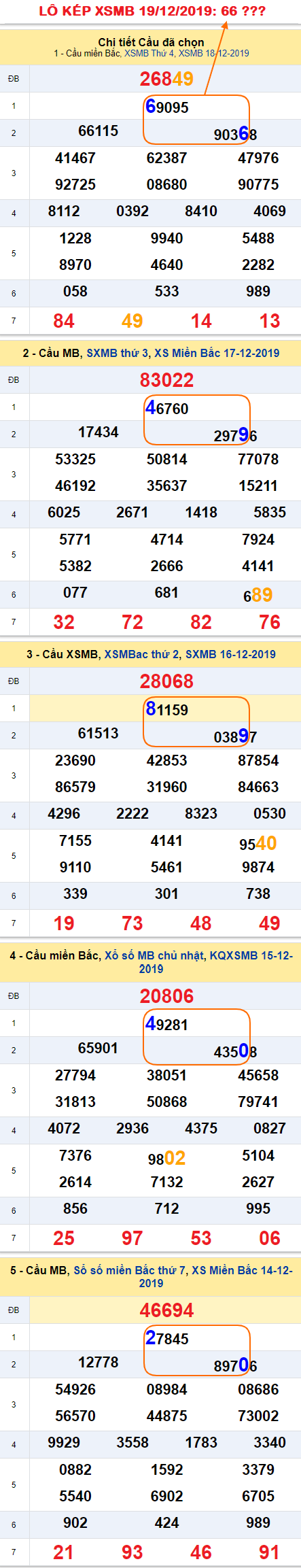Image resolution: width=301 pixels, height=1568 pixels.
Task: Select third prize number 41467
Action: (x=75, y=158)
